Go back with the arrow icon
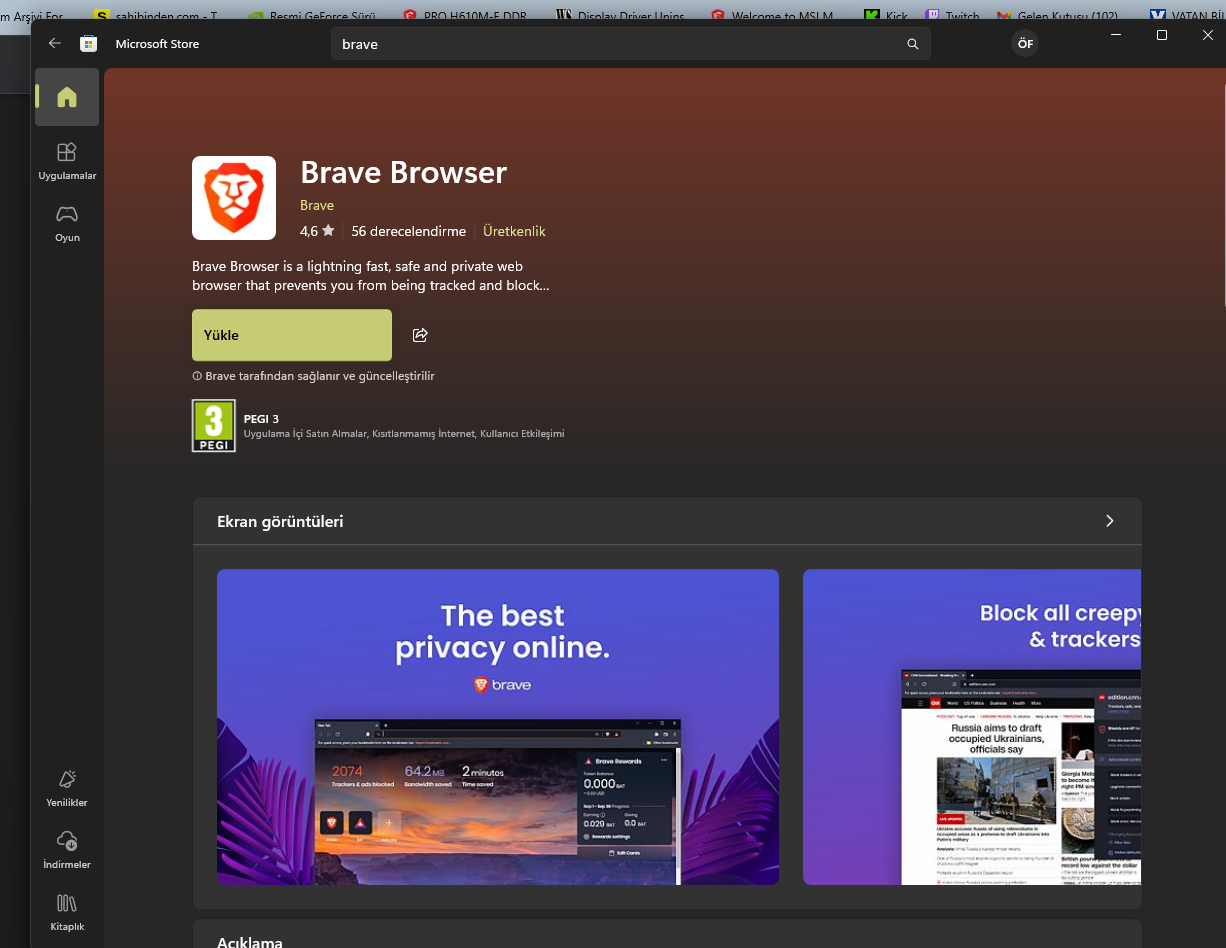Viewport: 1226px width, 948px height. pyautogui.click(x=55, y=44)
